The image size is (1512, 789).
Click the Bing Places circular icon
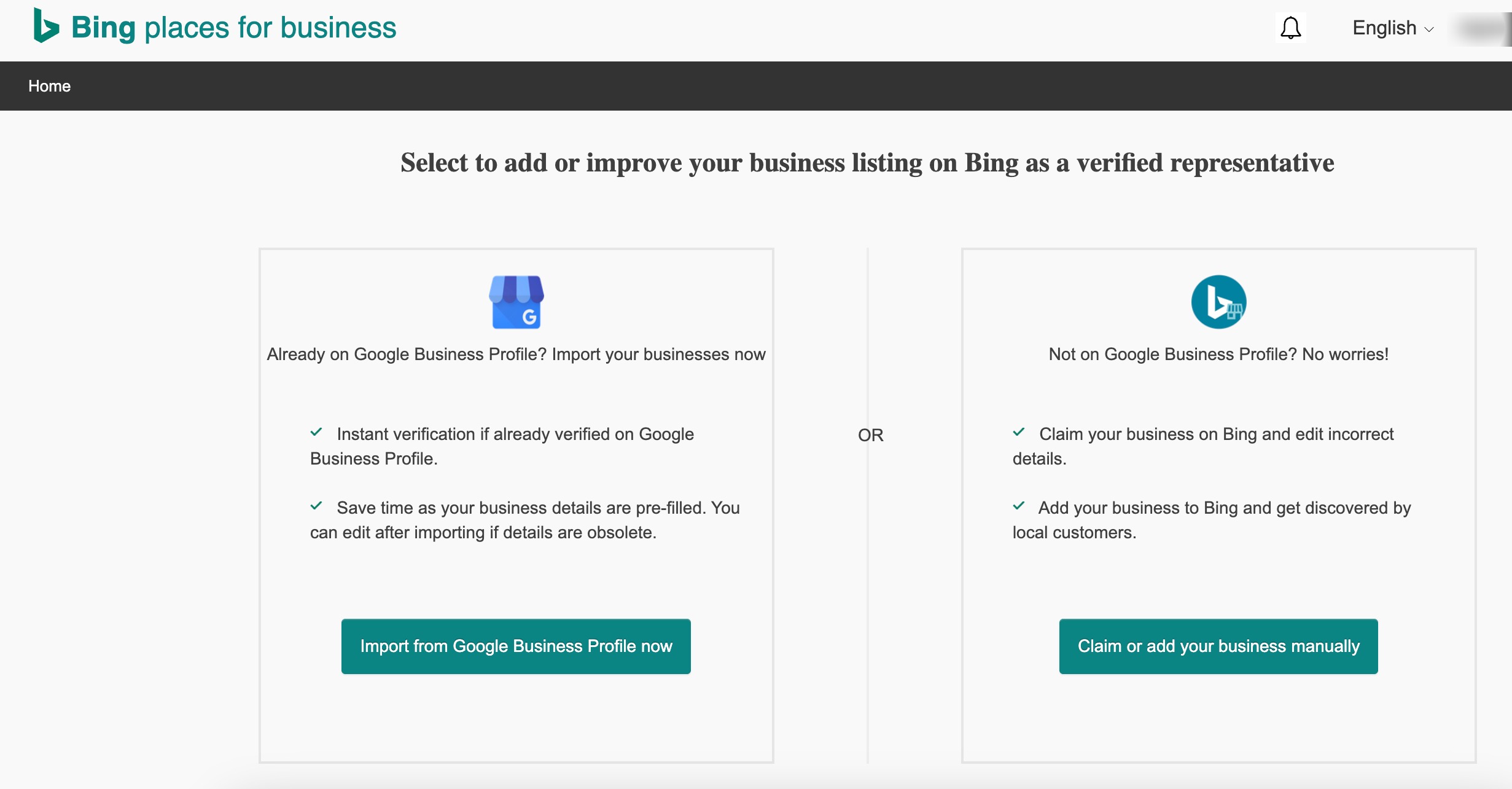click(1218, 302)
